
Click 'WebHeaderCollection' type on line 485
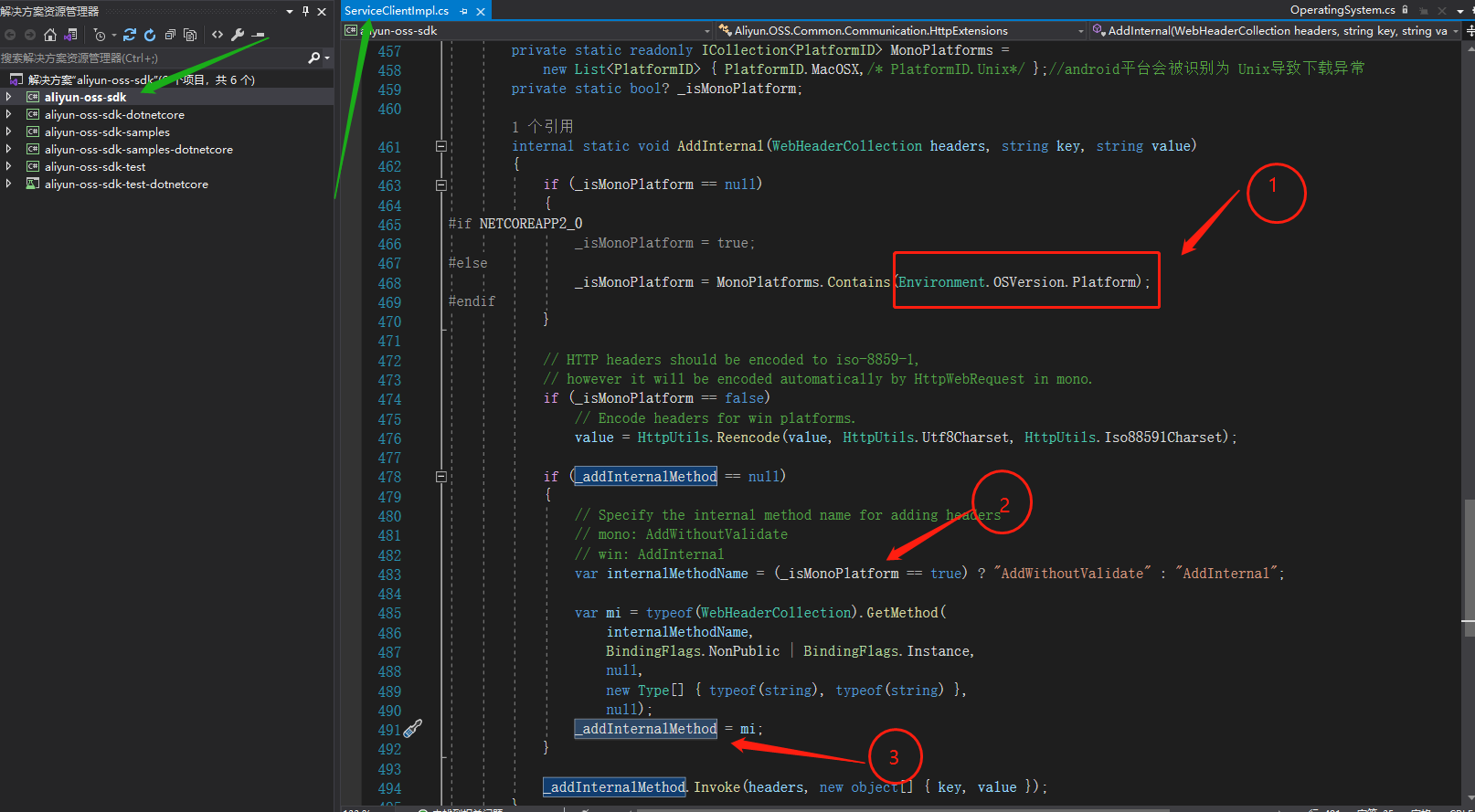click(x=776, y=613)
